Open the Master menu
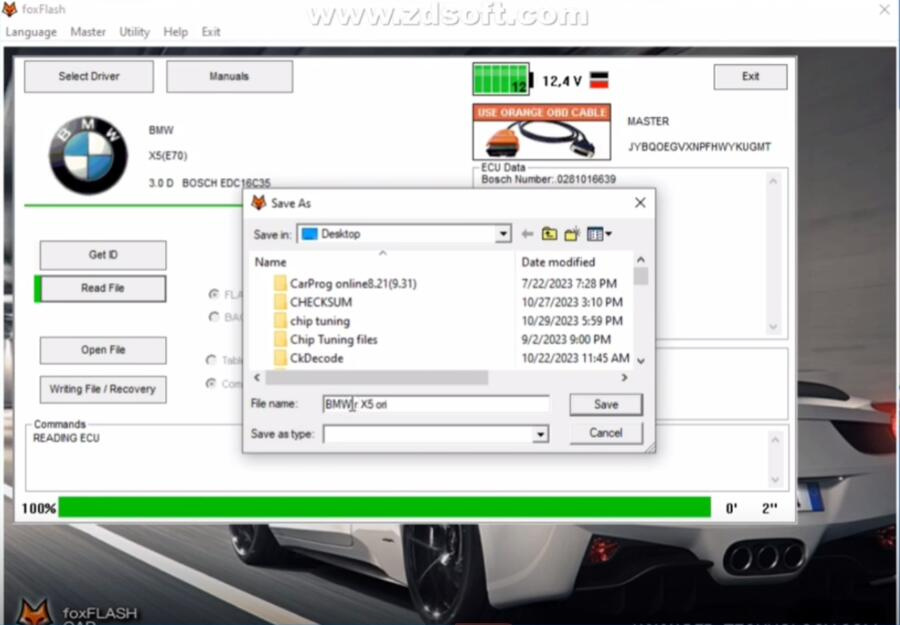This screenshot has height=625, width=900. coord(88,32)
